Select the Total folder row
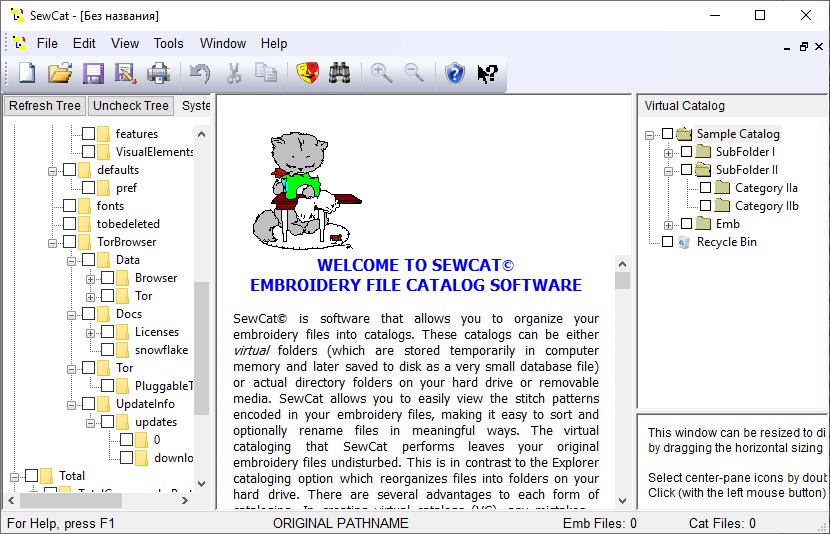830x534 pixels. pyautogui.click(x=72, y=475)
